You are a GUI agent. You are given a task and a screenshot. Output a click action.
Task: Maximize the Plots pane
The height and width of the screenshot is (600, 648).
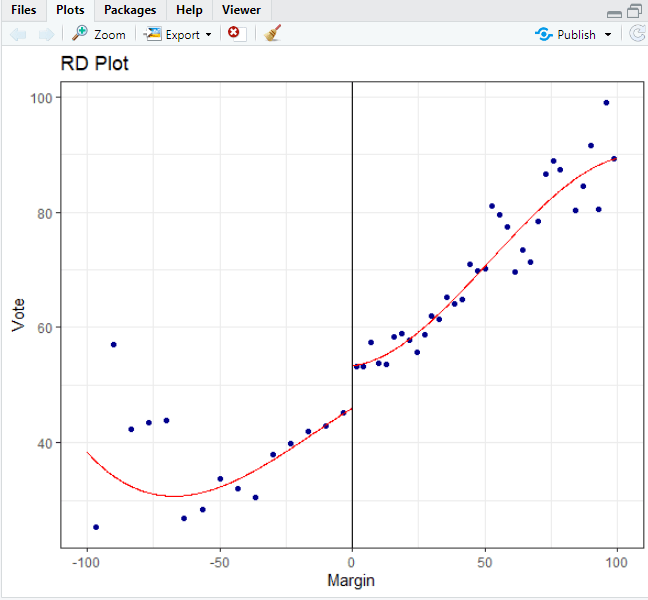tap(633, 11)
